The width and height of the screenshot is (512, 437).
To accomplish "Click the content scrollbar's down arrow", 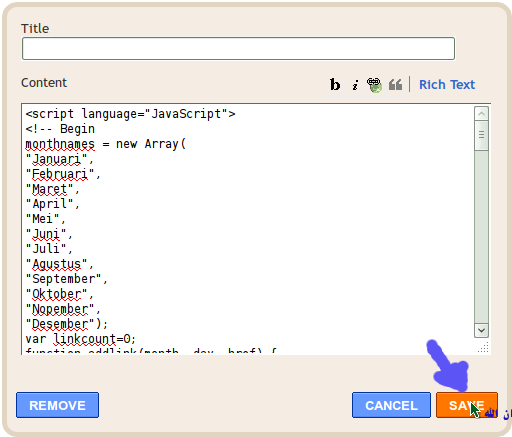I will (481, 330).
